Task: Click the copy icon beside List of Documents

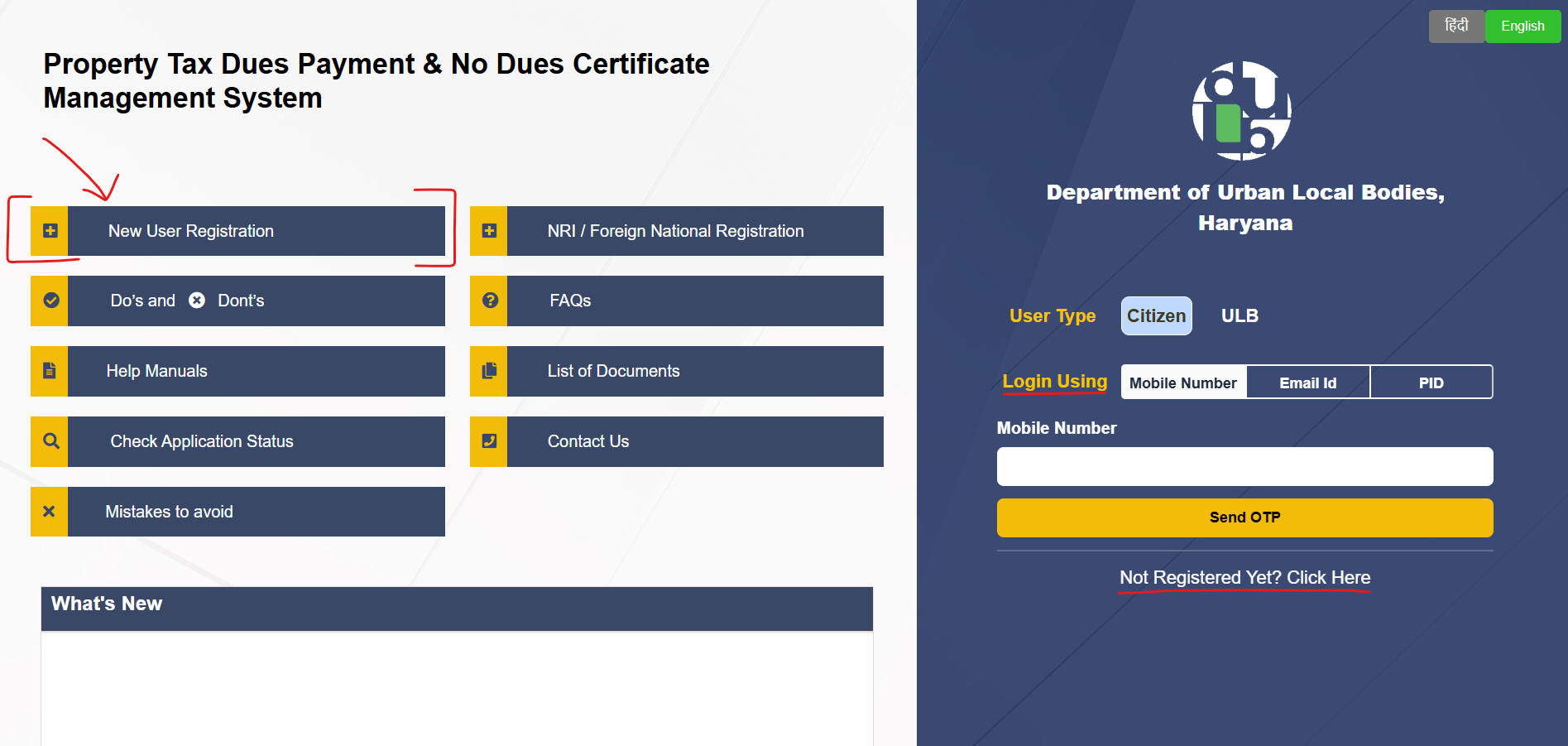Action: pos(489,371)
